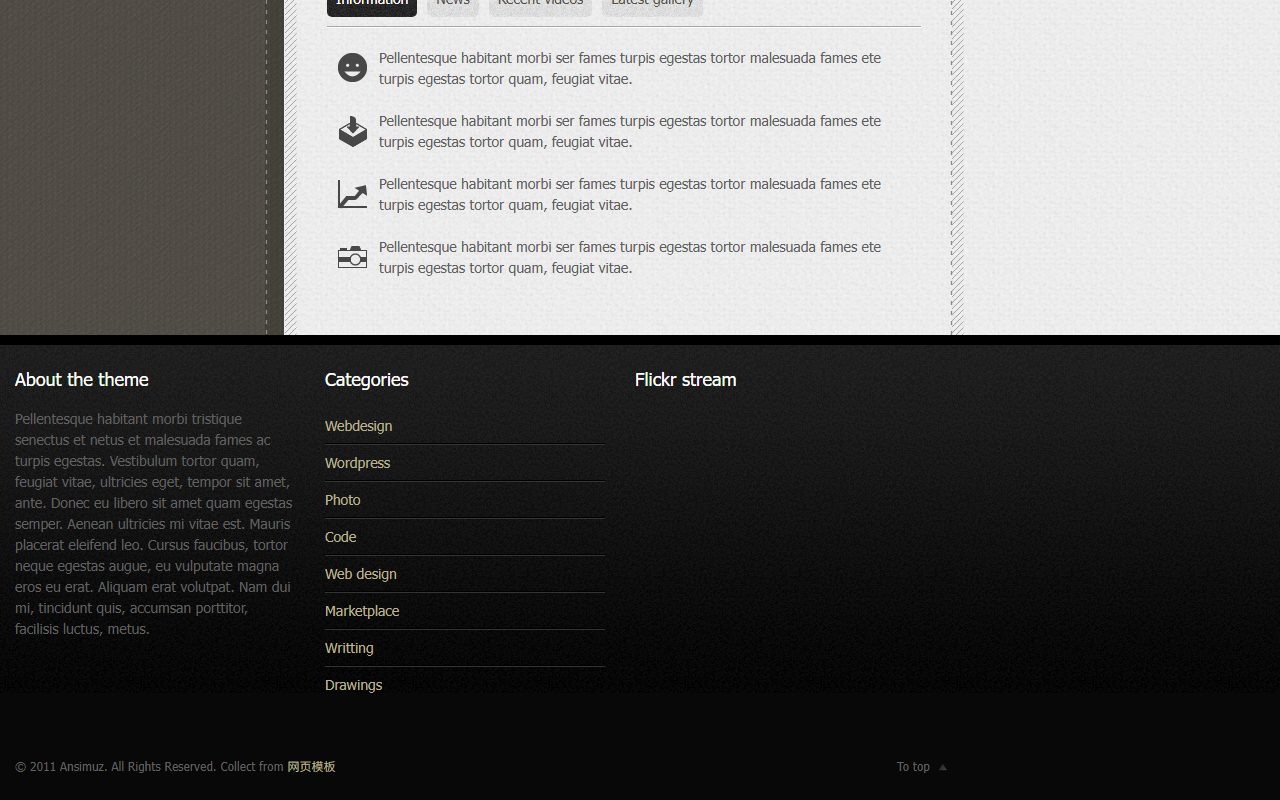
Task: Follow the Writting category link
Action: click(x=349, y=648)
